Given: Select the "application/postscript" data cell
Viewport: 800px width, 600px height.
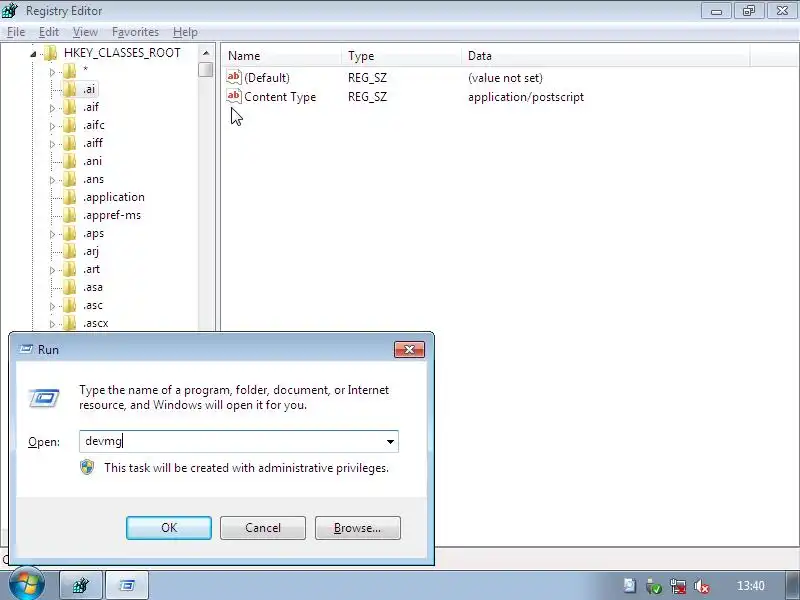Looking at the screenshot, I should click(x=526, y=97).
